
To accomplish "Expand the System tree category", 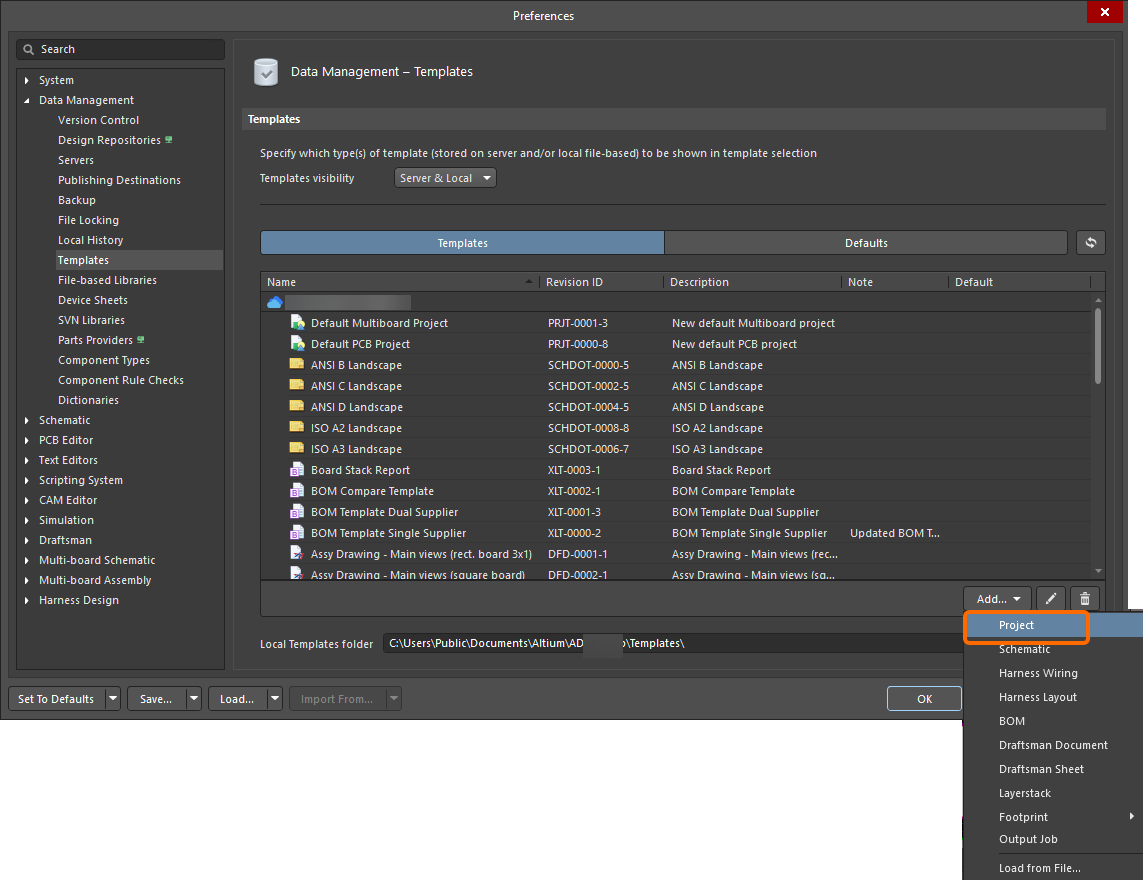I will click(28, 80).
